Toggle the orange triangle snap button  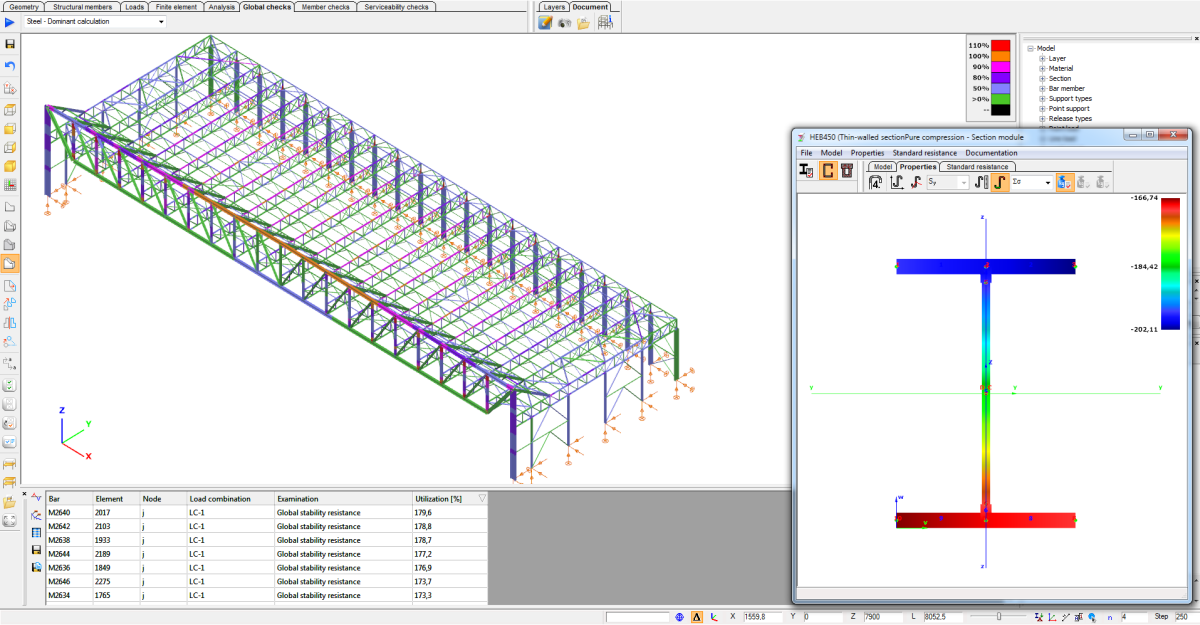[x=697, y=617]
